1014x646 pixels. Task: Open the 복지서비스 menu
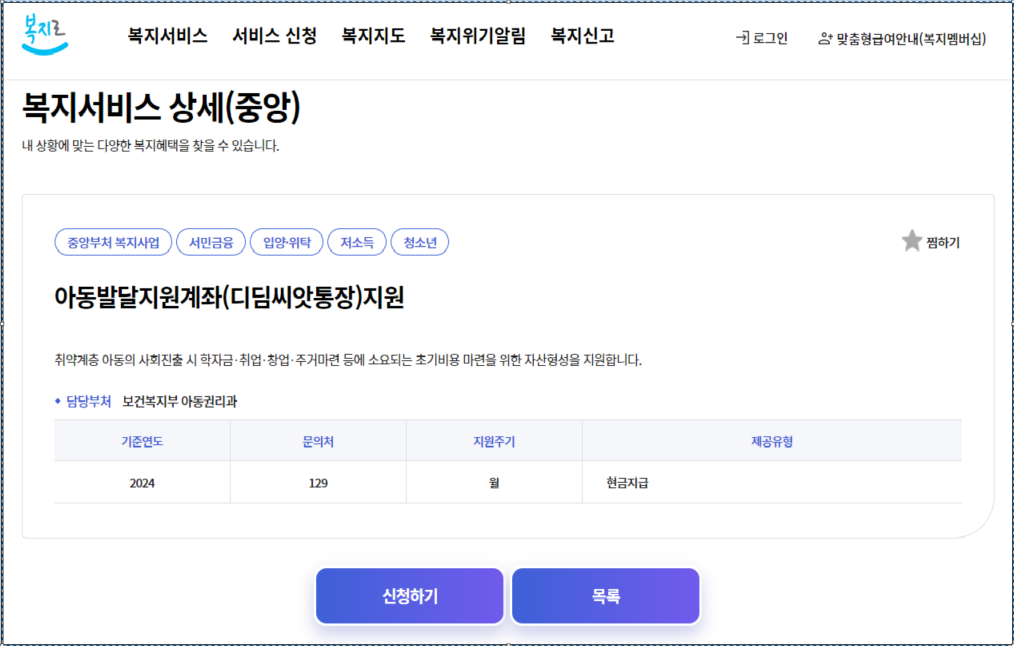pos(166,36)
